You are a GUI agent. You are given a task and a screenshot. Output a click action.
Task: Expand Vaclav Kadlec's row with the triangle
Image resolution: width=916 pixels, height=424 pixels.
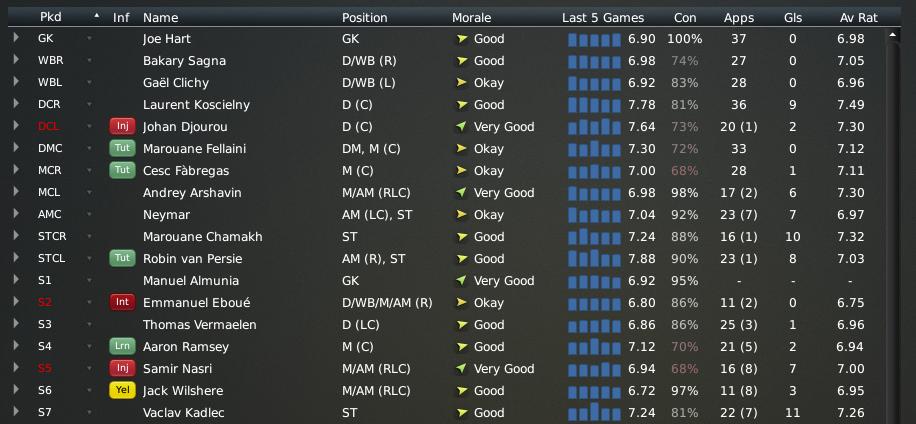click(16, 412)
